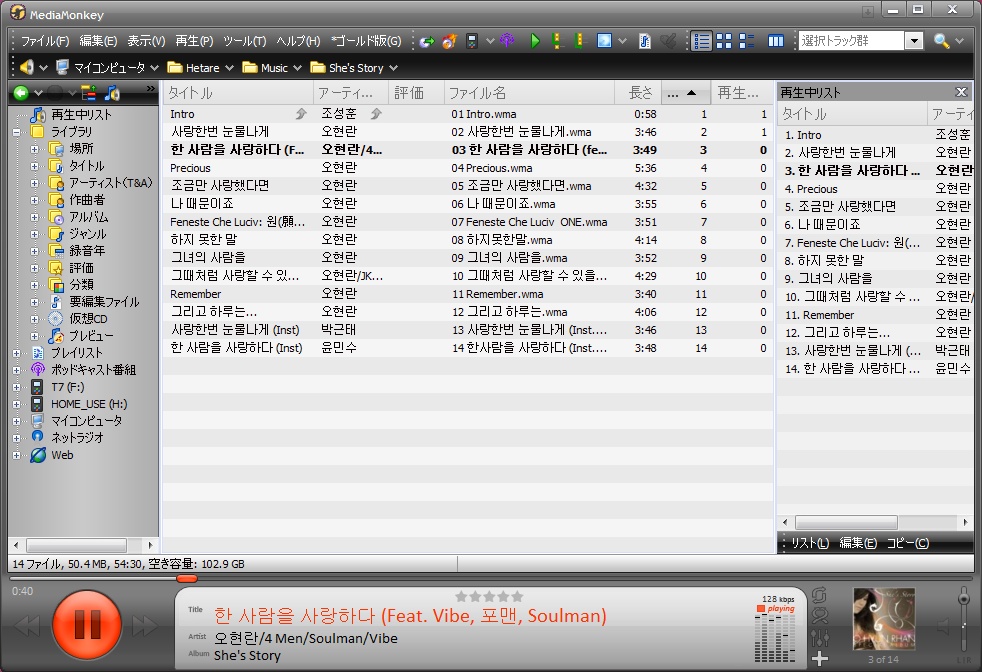
Task: Open the 表示(V) menu
Action: click(x=146, y=41)
